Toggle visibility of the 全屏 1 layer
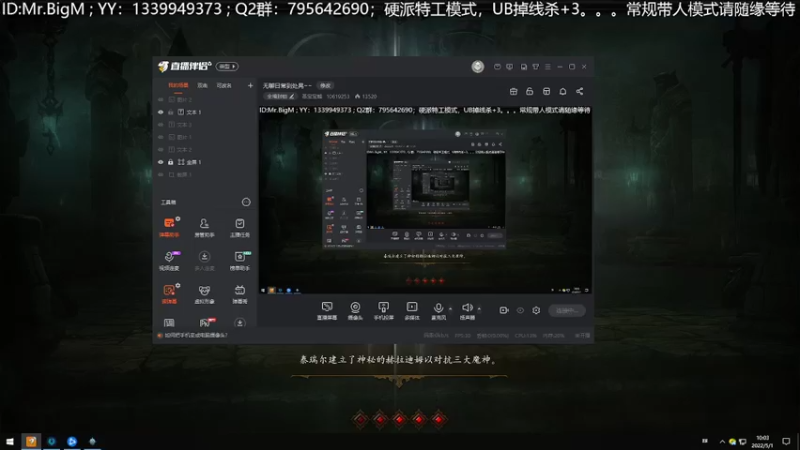 click(x=161, y=162)
